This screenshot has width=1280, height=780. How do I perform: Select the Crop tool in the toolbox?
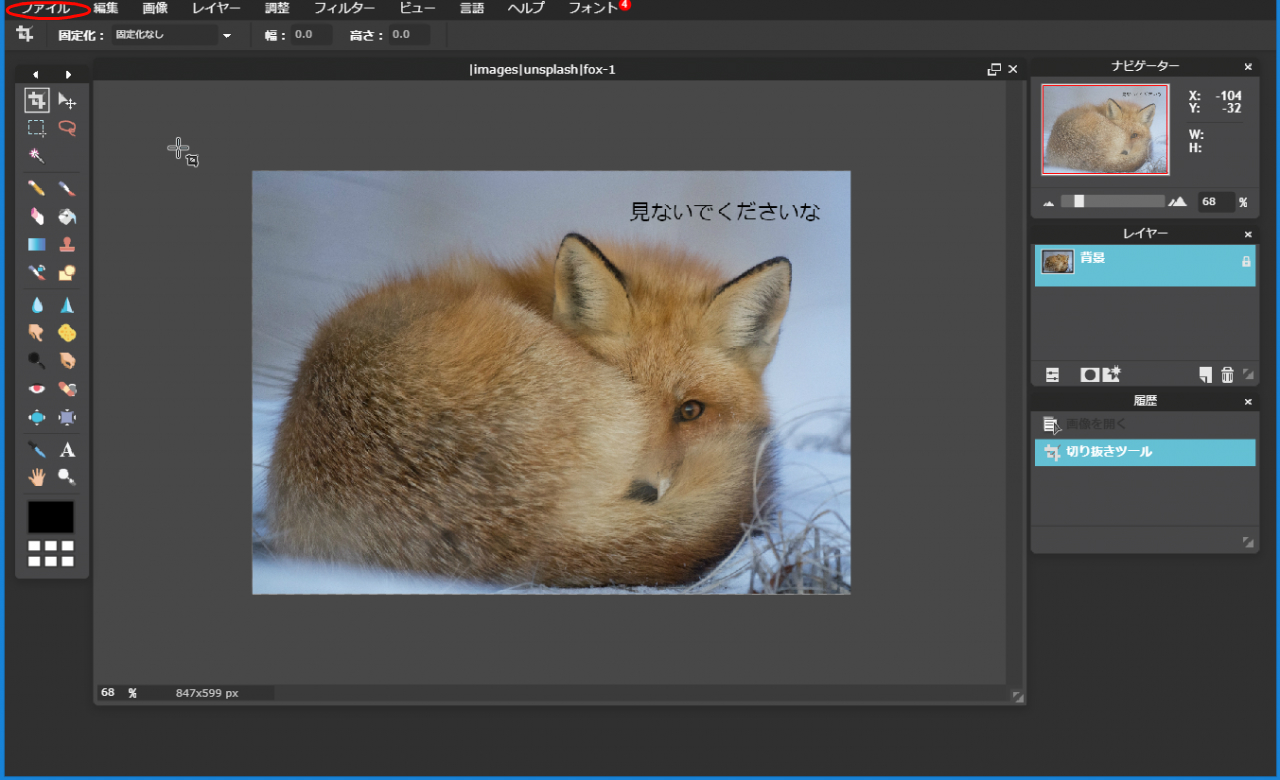click(x=37, y=100)
